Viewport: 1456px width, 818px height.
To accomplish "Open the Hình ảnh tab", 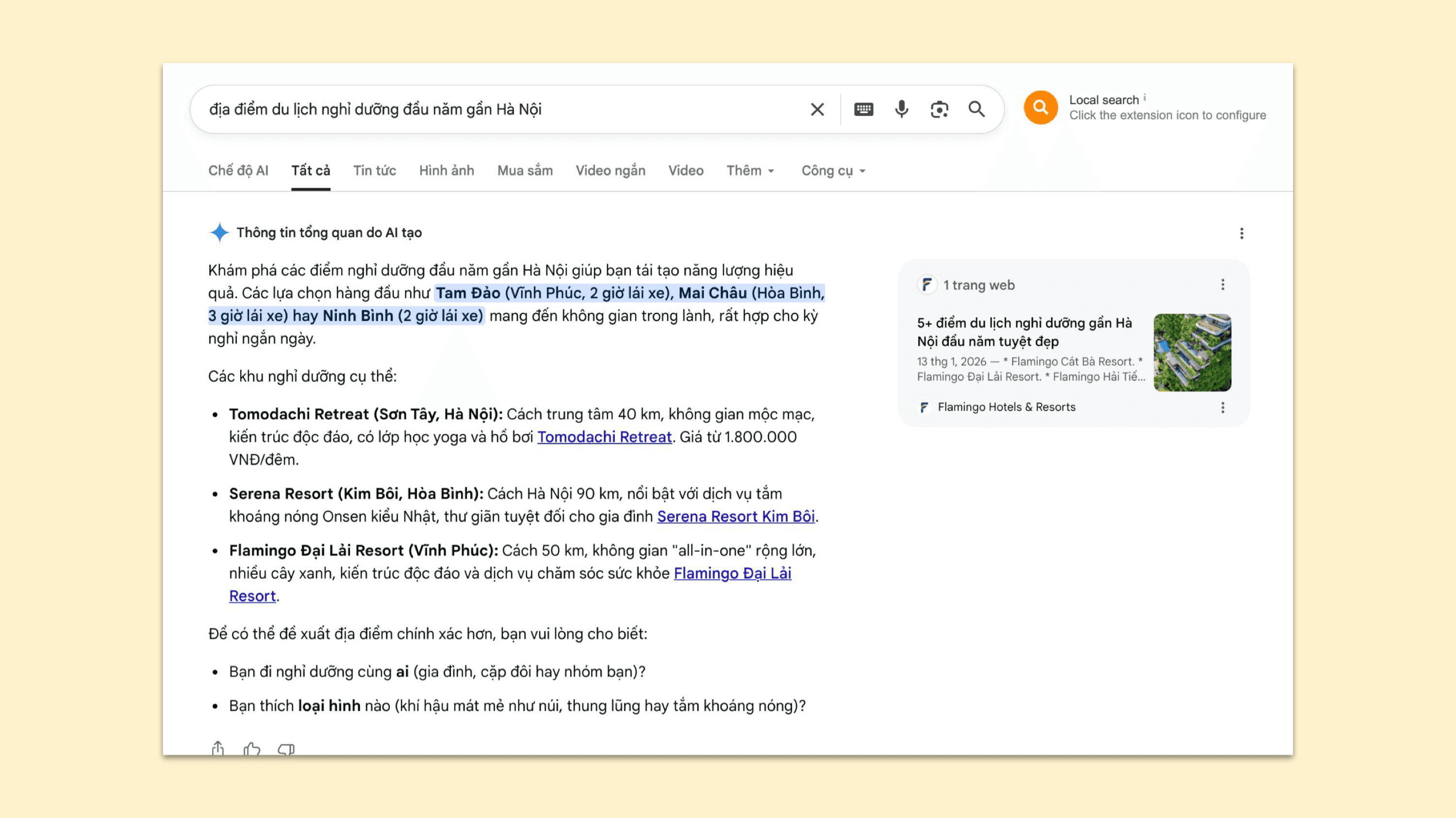I will coord(447,171).
